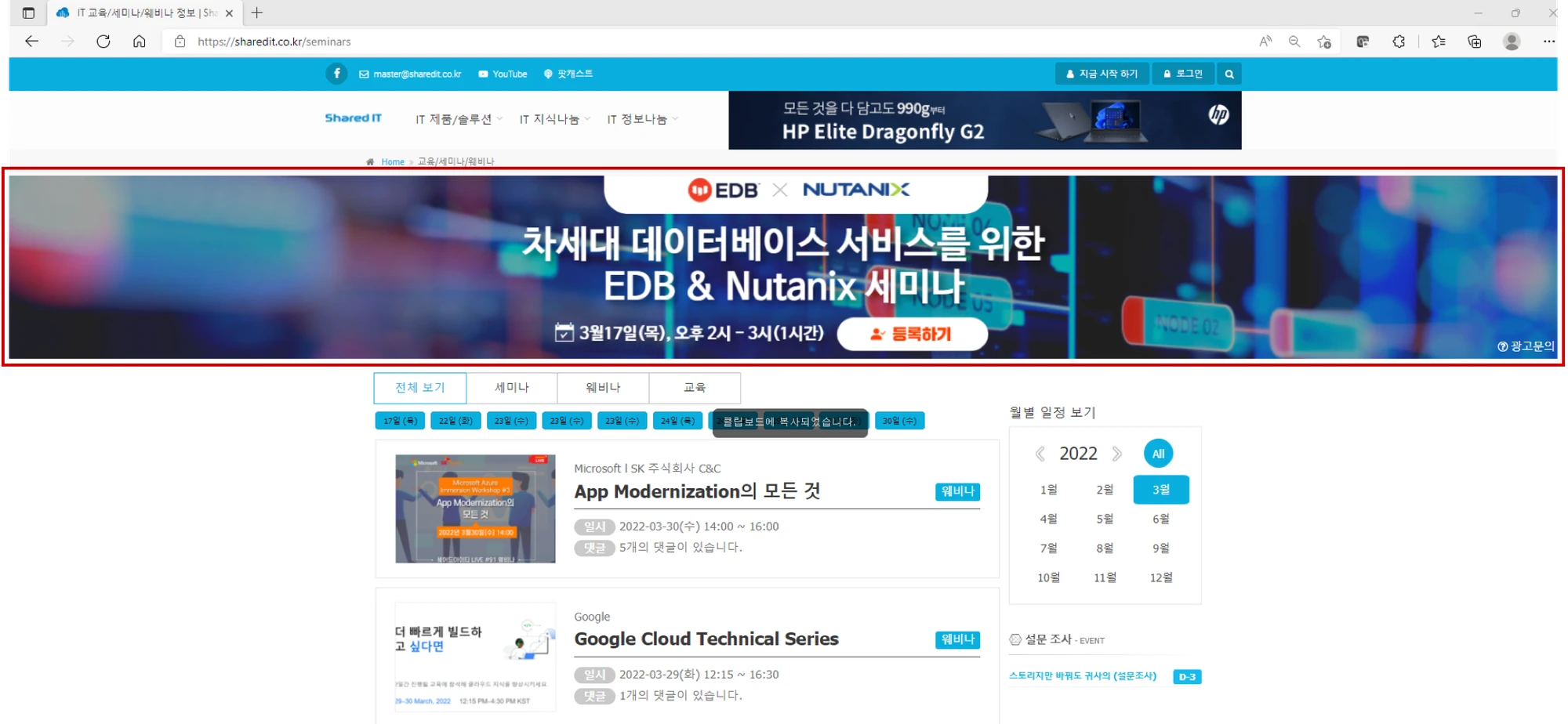Expand the IT 제품/솔루션 menu
1568x724 pixels.
459,119
